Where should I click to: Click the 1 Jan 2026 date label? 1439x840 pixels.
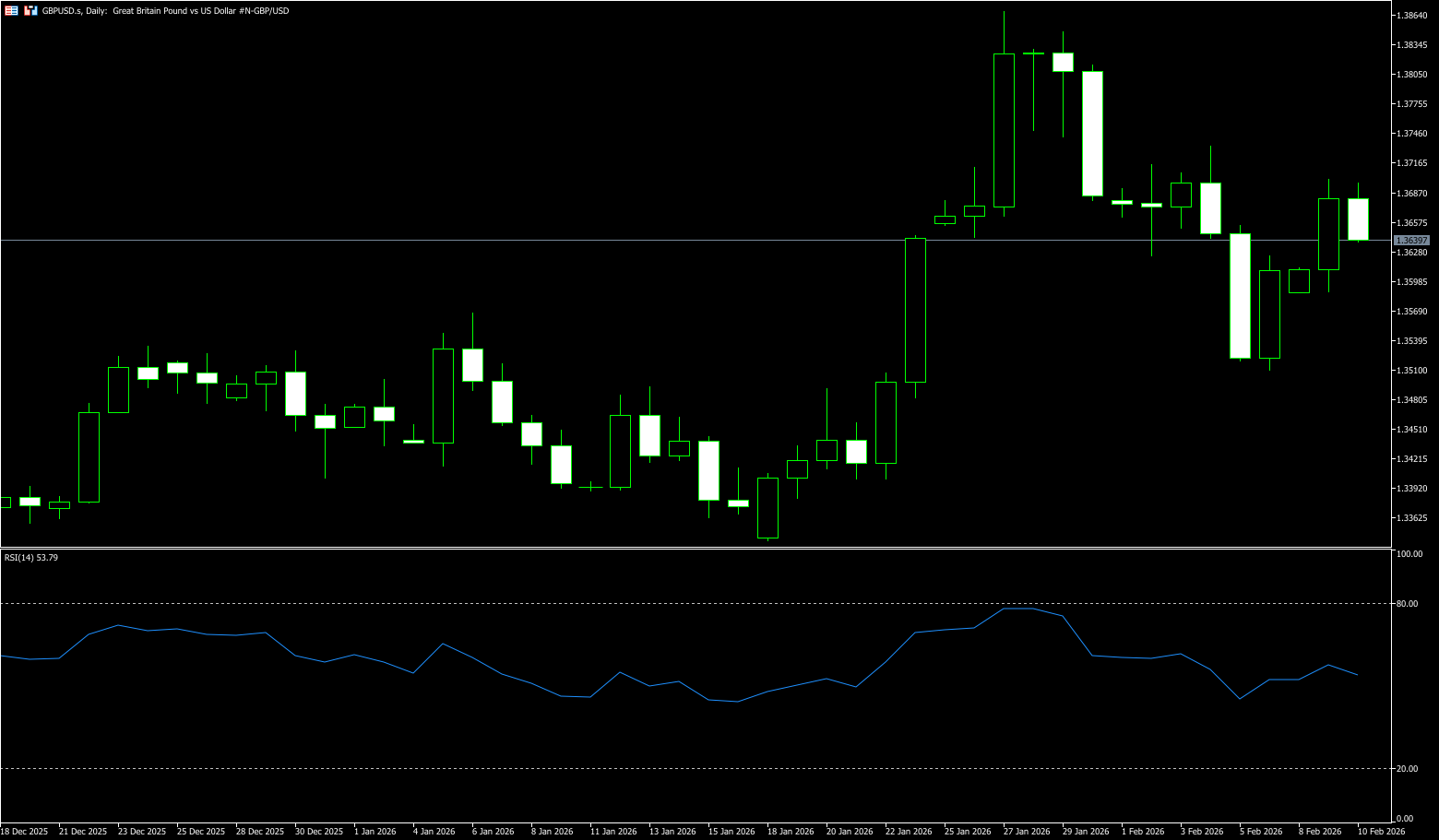coord(375,832)
